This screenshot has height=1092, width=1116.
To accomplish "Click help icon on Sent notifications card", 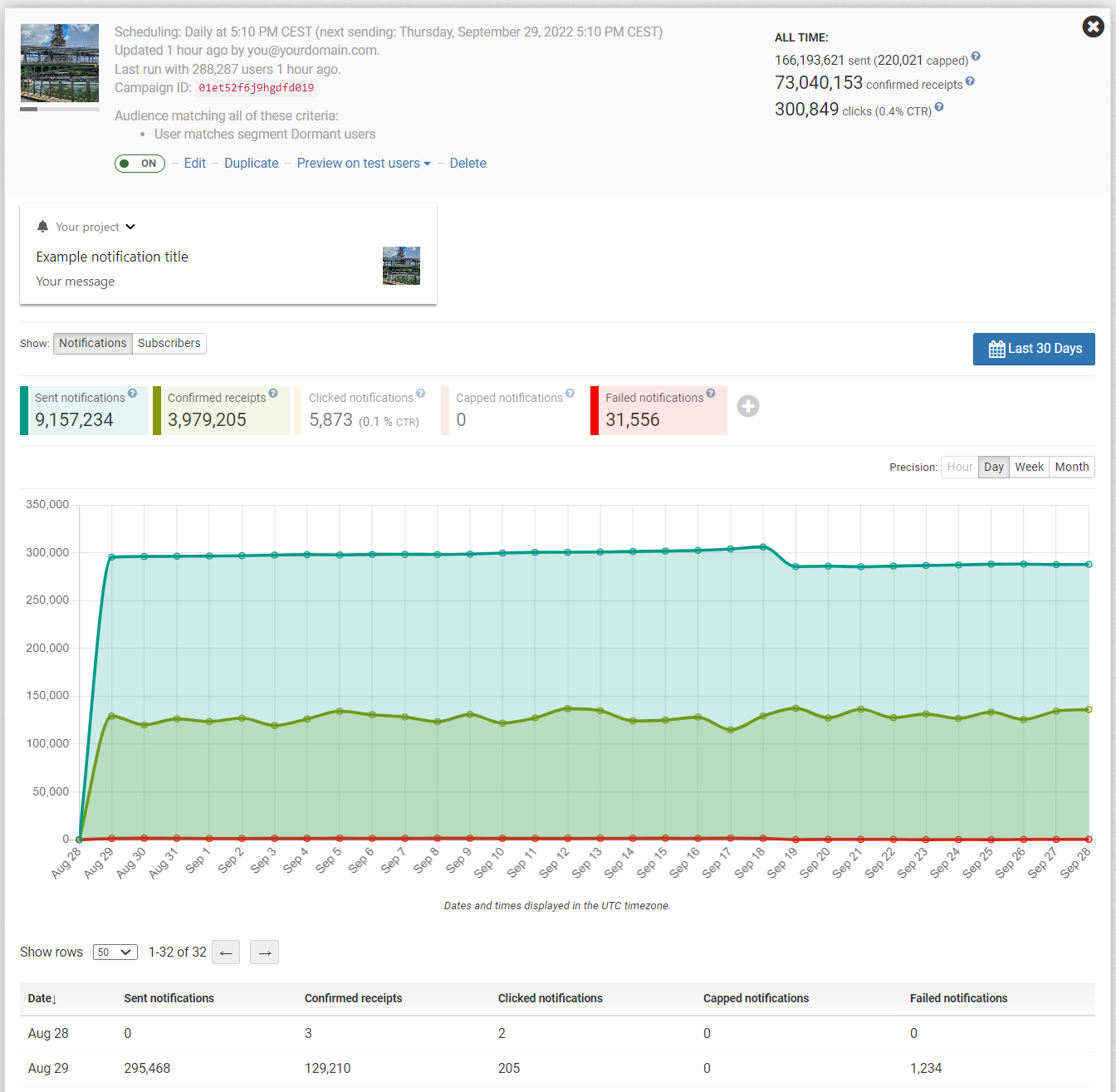I will pos(132,394).
